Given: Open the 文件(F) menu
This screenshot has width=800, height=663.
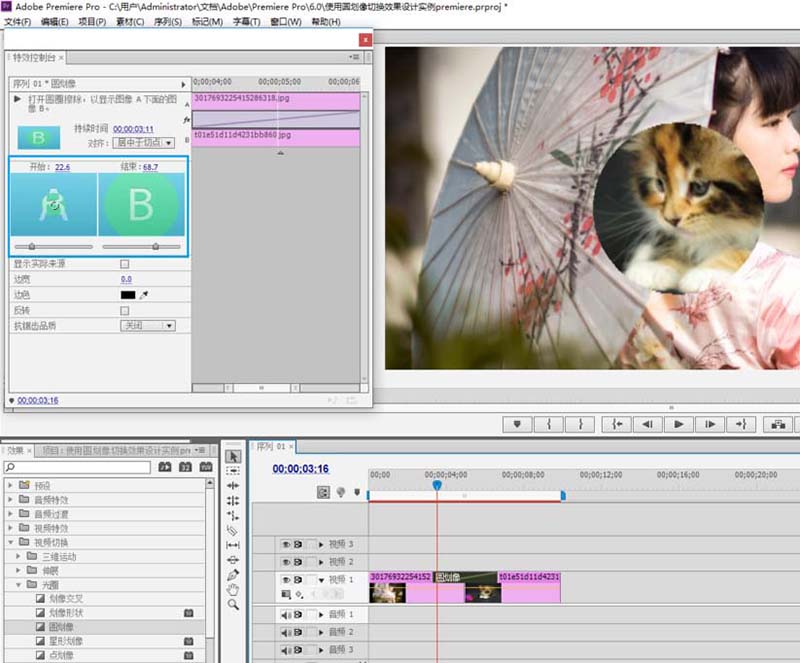Looking at the screenshot, I should [x=17, y=21].
